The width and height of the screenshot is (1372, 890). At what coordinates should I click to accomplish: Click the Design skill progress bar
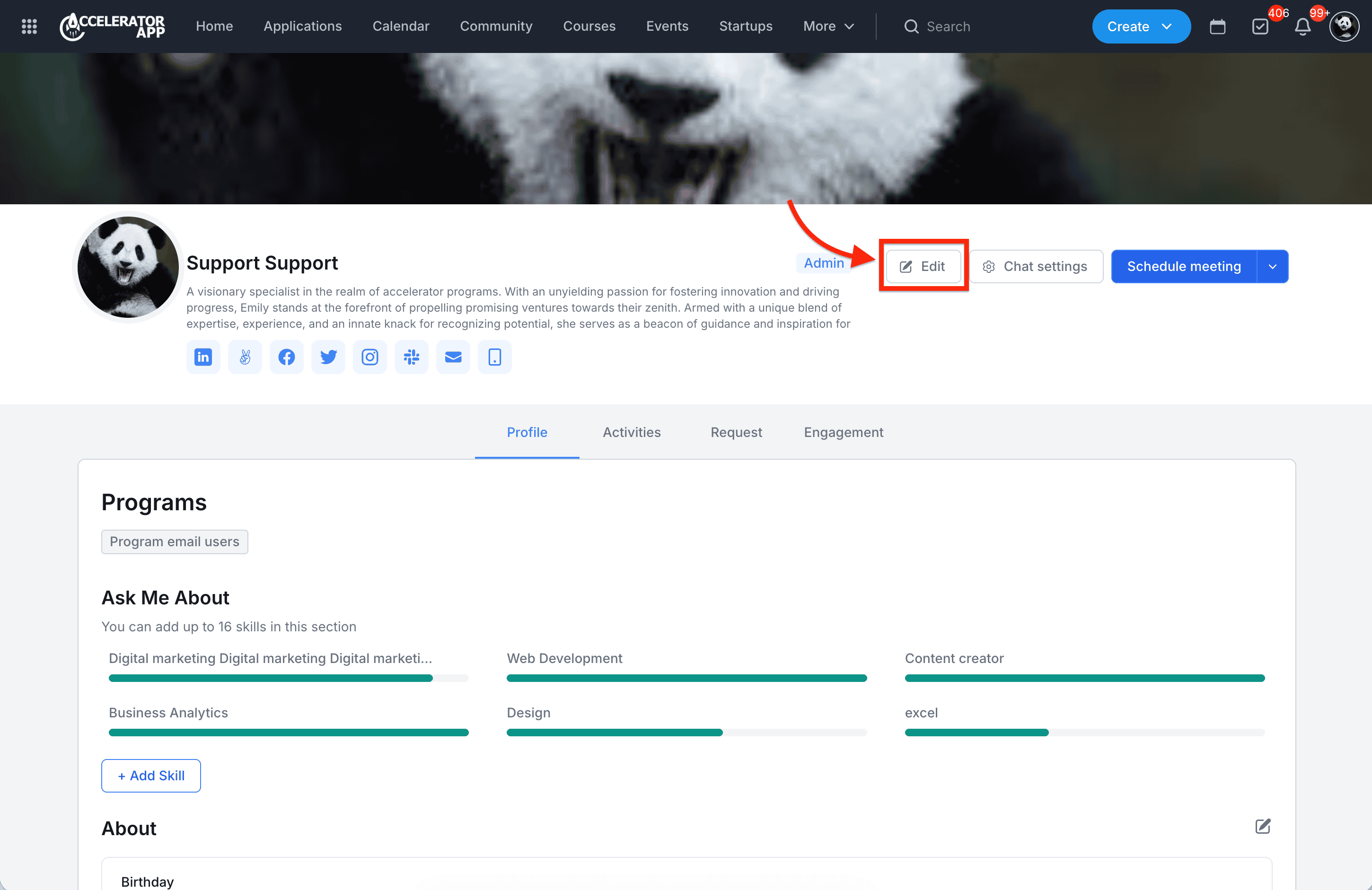coord(686,732)
